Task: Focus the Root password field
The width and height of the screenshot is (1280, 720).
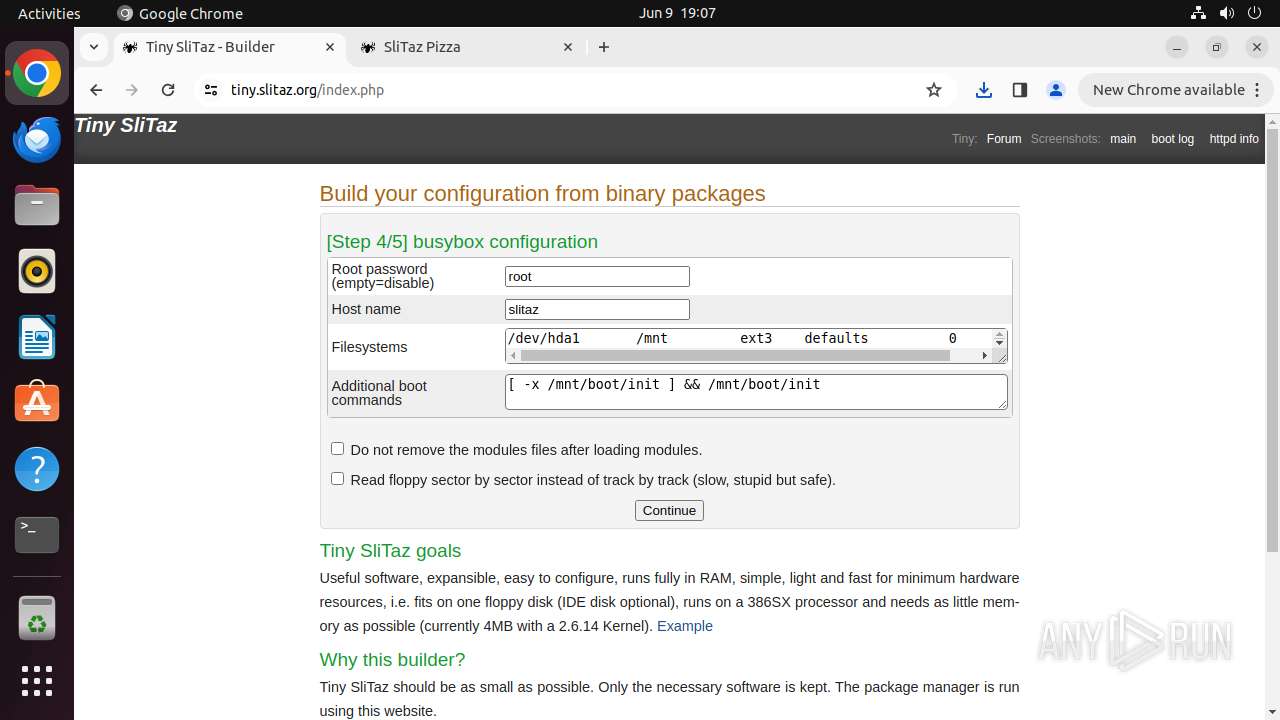Action: coord(597,276)
